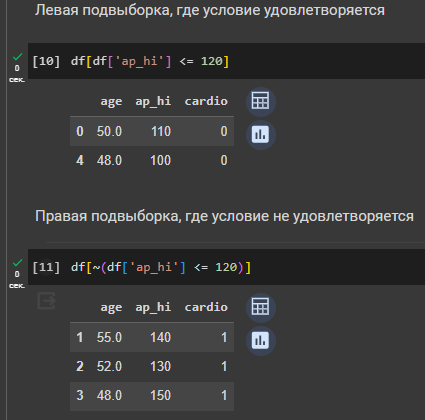Click inside code cell df[df['ap_hi'] <= 120]
This screenshot has width=425, height=420.
tap(226, 61)
